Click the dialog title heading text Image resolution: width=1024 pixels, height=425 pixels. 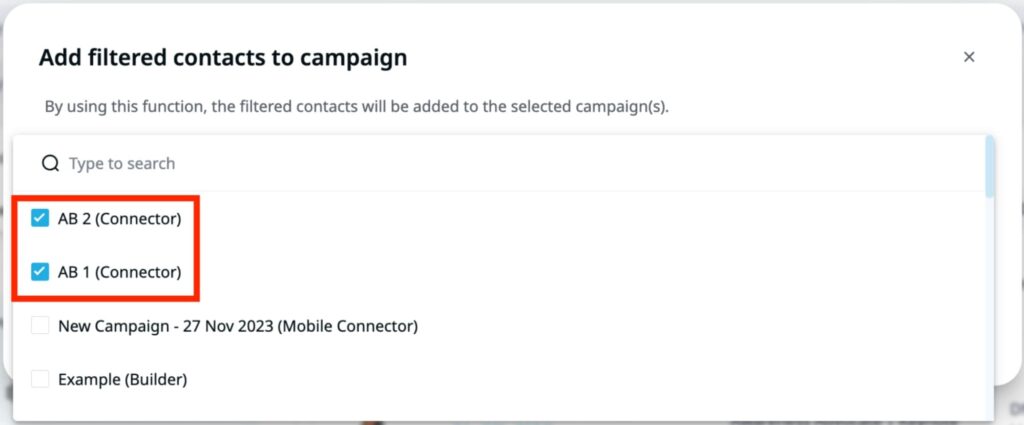(x=223, y=57)
